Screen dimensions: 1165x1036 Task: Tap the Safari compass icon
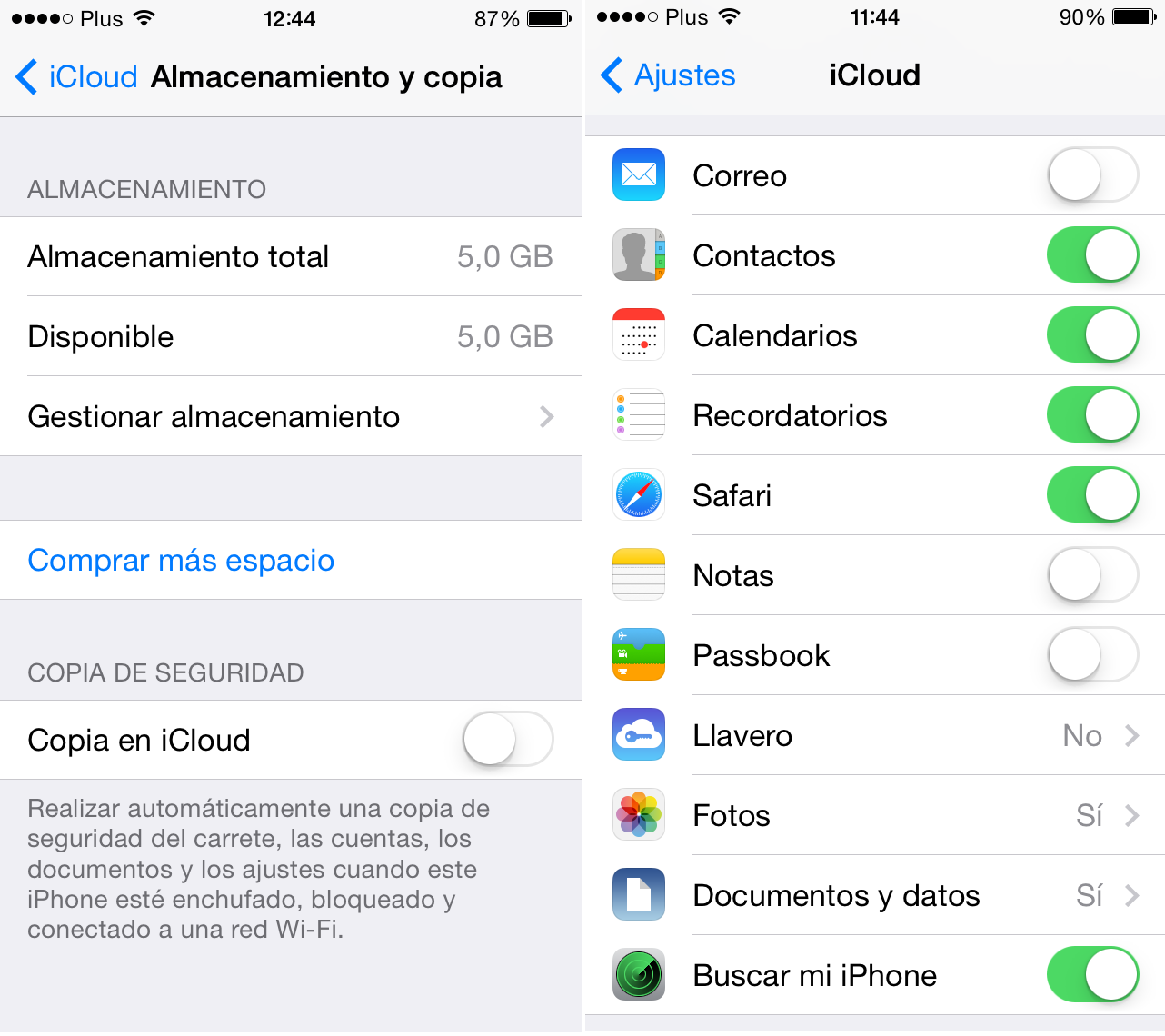point(639,494)
